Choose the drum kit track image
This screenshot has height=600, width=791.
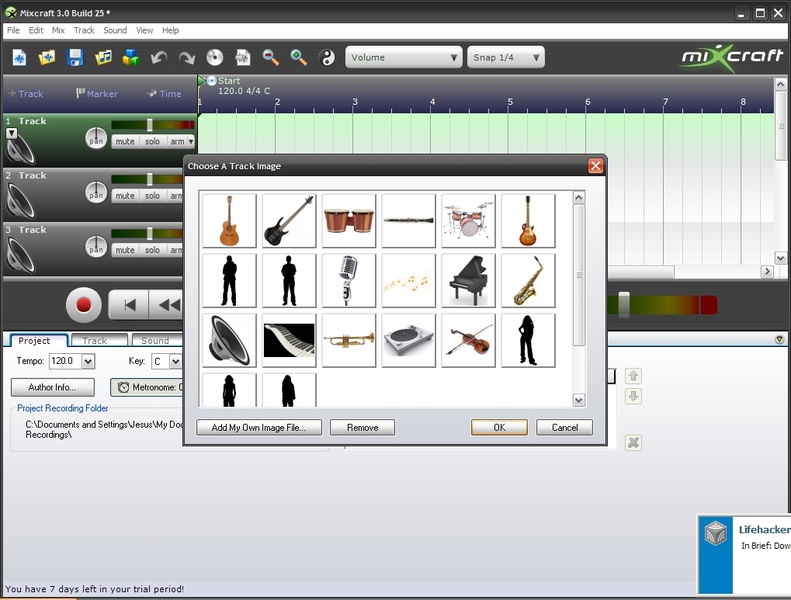(468, 221)
